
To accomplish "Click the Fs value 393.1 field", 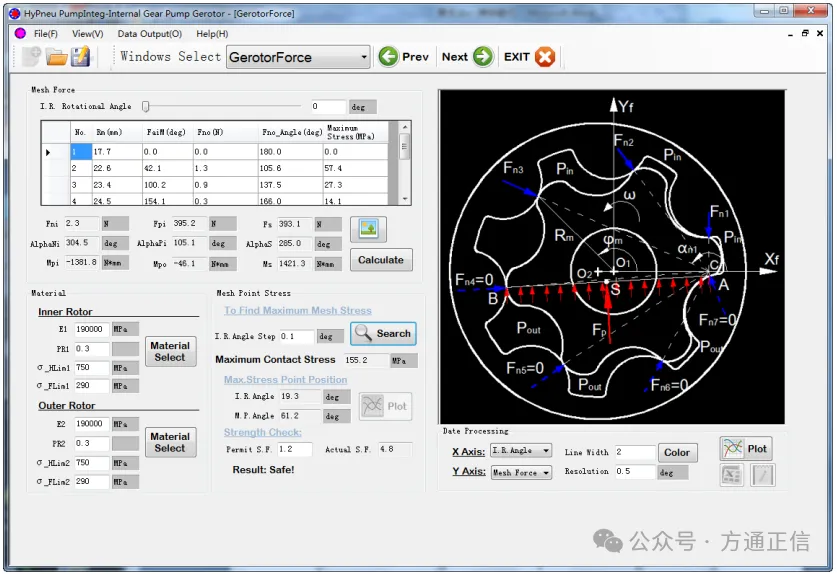I will point(295,224).
